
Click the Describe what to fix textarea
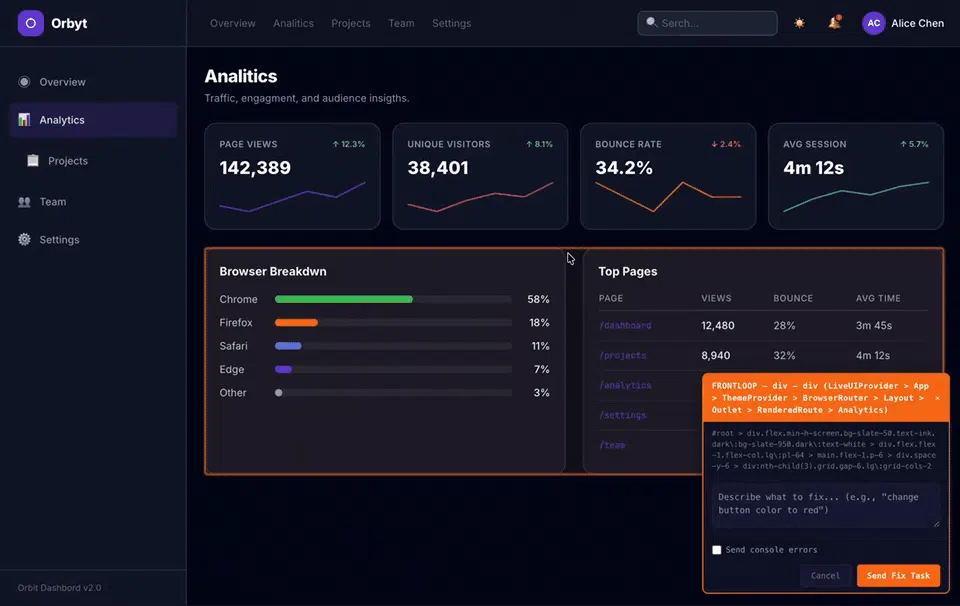point(825,505)
